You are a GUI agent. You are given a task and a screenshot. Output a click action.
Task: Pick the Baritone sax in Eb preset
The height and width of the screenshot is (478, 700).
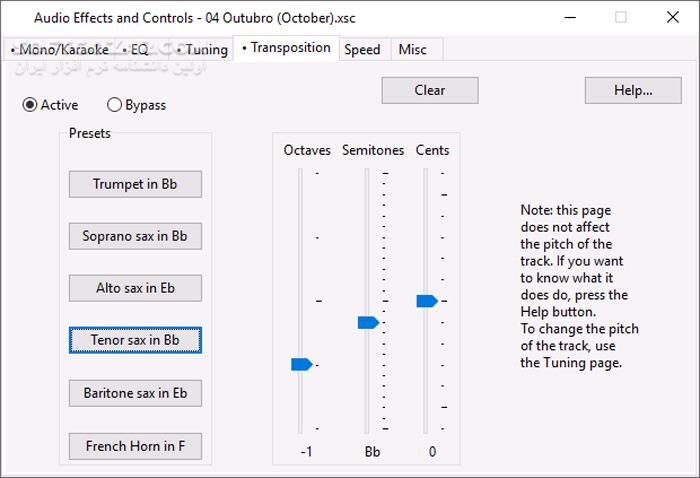135,393
